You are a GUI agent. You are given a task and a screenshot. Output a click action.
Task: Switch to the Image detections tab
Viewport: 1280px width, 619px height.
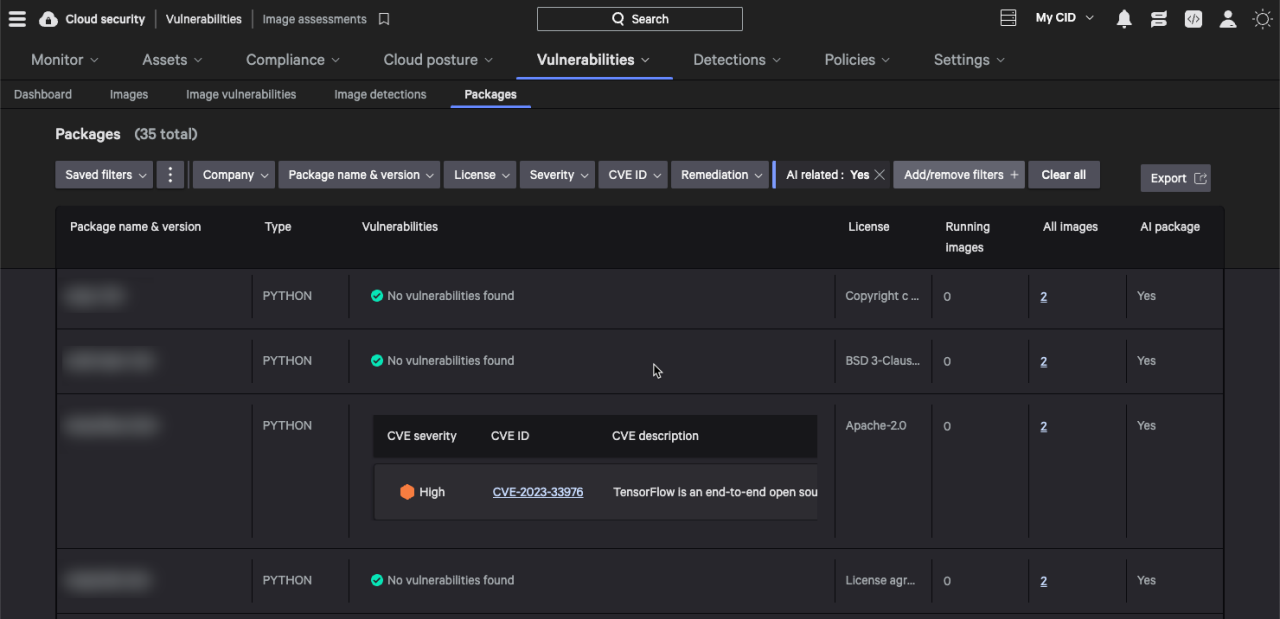pyautogui.click(x=380, y=94)
